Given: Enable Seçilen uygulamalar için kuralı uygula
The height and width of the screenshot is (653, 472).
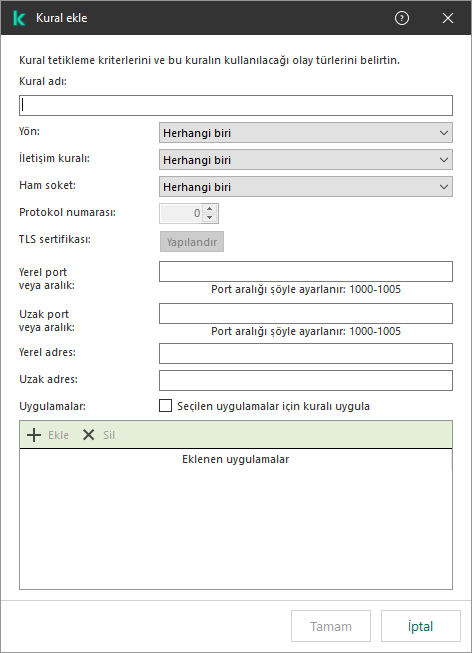Looking at the screenshot, I should [x=165, y=406].
